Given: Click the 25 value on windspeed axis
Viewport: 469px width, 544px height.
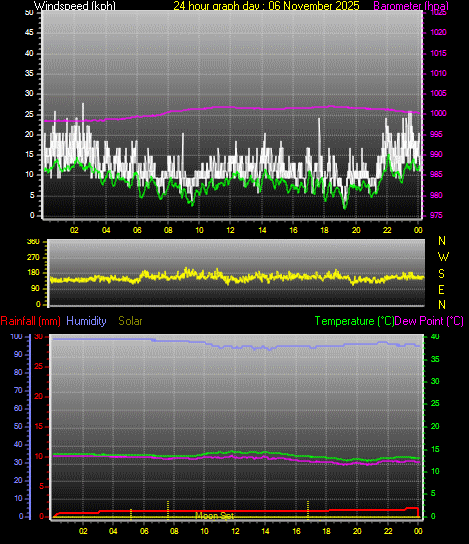Looking at the screenshot, I should pyautogui.click(x=29, y=114).
